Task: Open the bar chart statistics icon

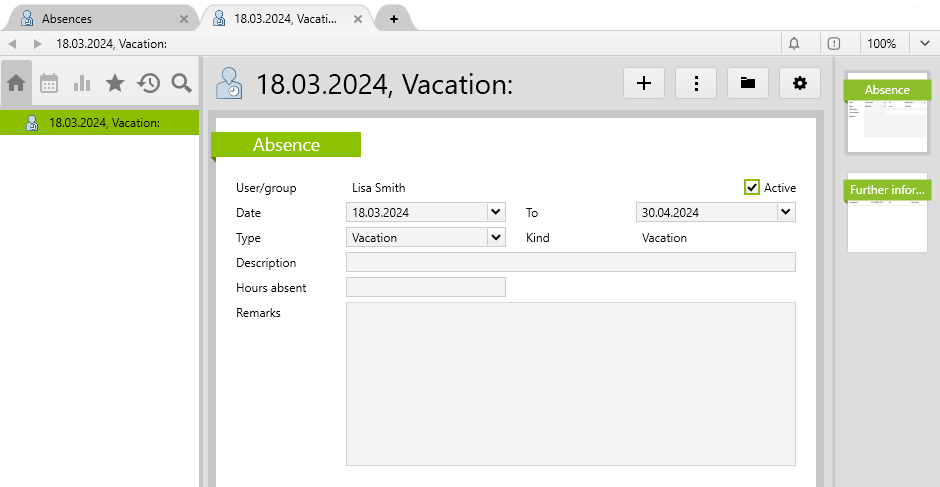Action: (x=82, y=84)
